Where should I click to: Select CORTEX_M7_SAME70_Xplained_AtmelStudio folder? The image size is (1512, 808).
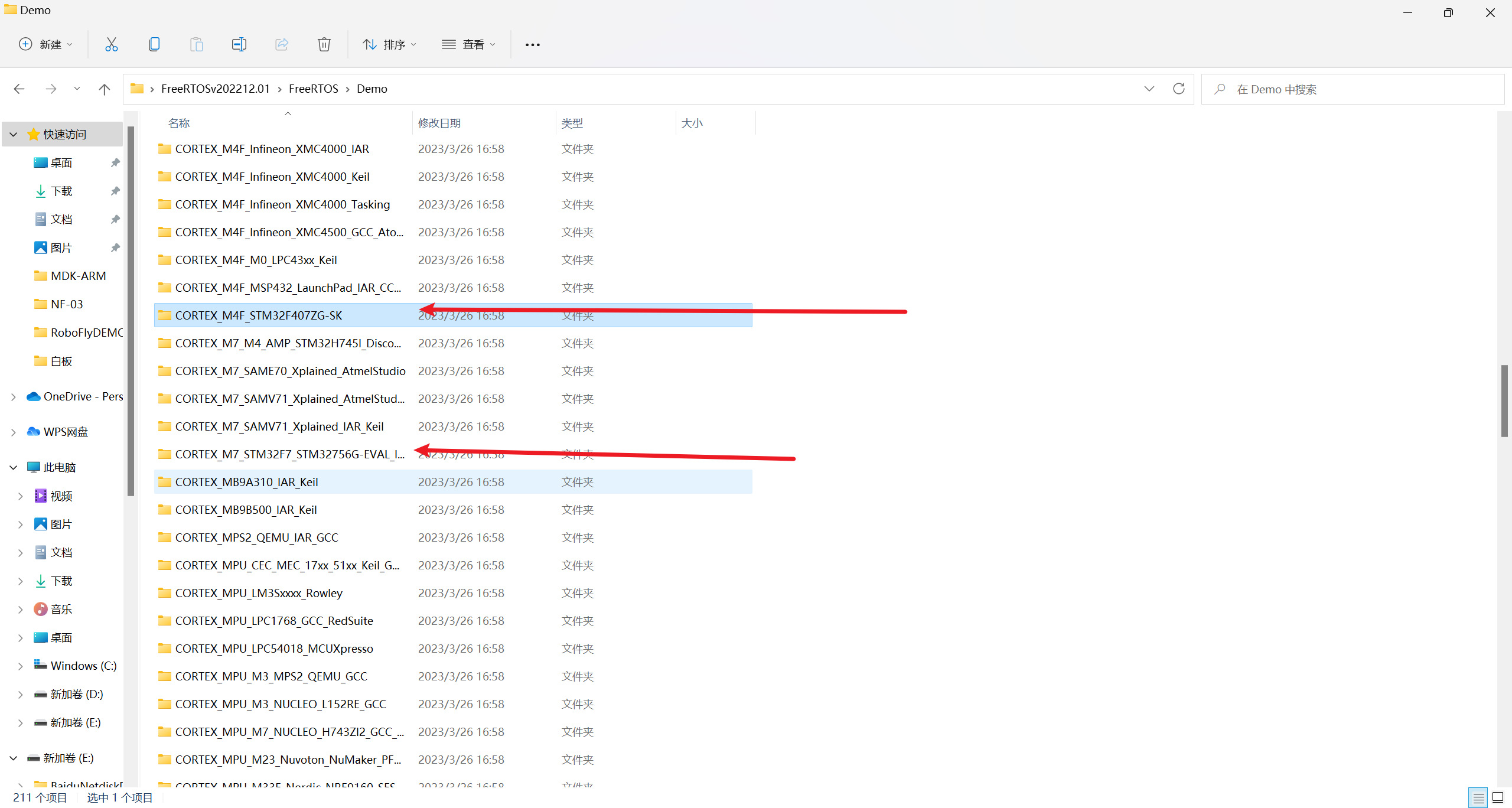[453, 371]
